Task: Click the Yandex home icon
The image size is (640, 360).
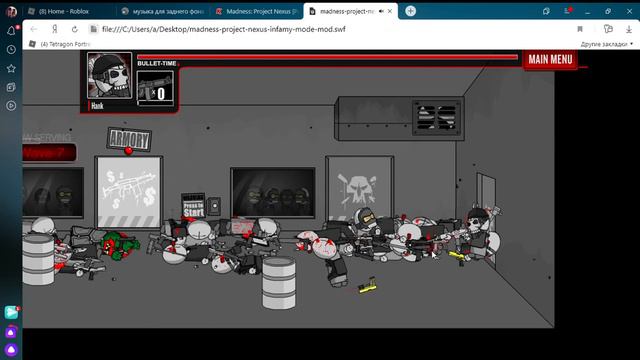Action: click(x=54, y=29)
